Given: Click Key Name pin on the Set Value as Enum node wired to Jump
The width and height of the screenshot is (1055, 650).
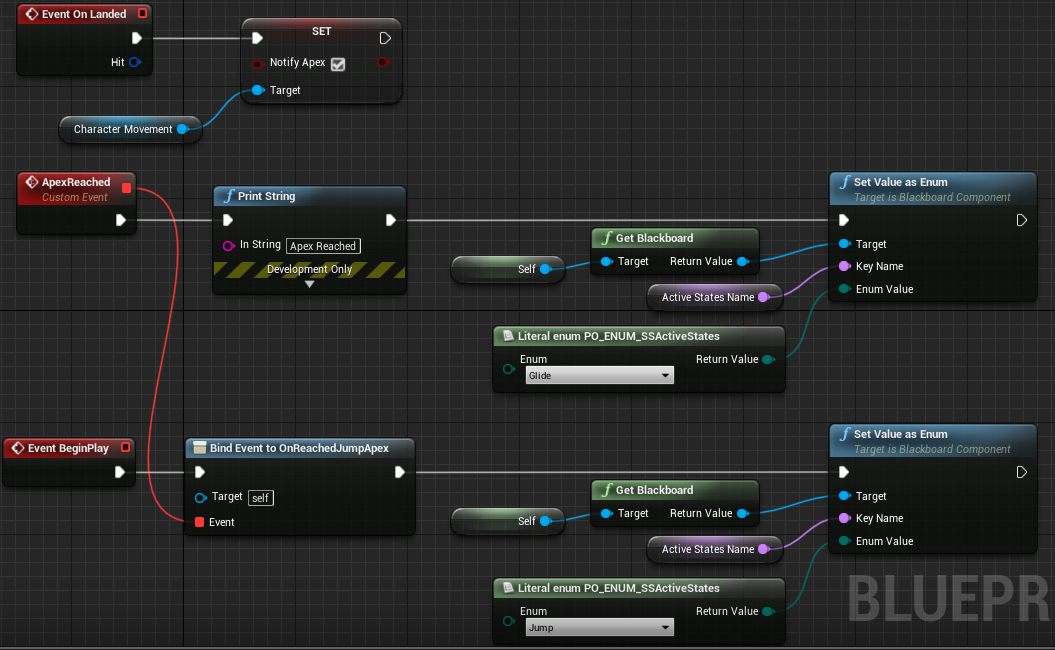Looking at the screenshot, I should pos(845,518).
